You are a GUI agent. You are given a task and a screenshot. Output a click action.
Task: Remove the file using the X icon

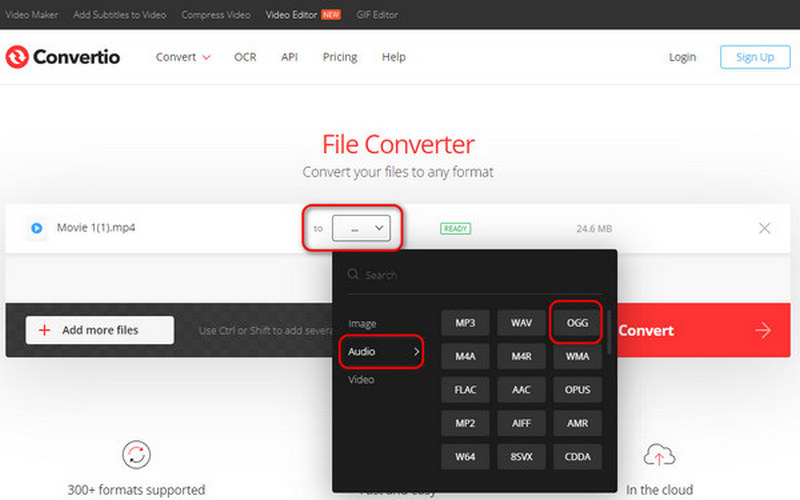click(764, 228)
